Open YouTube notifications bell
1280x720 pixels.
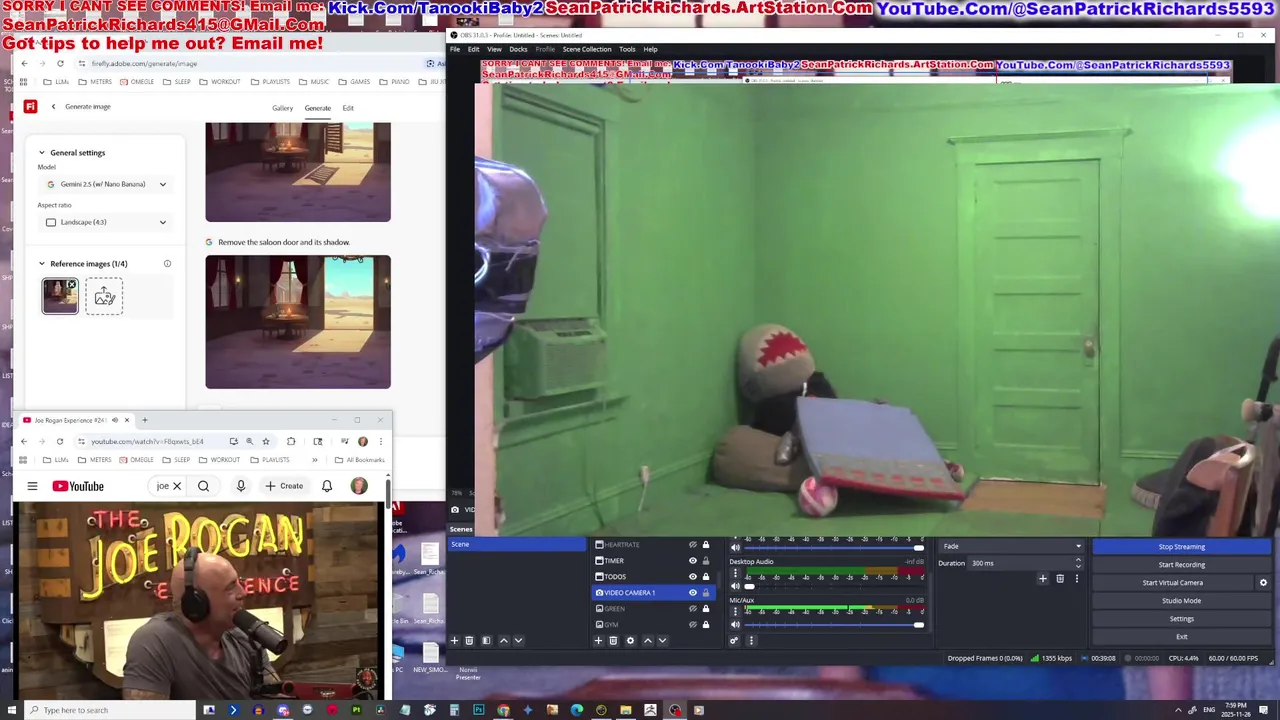(x=327, y=486)
